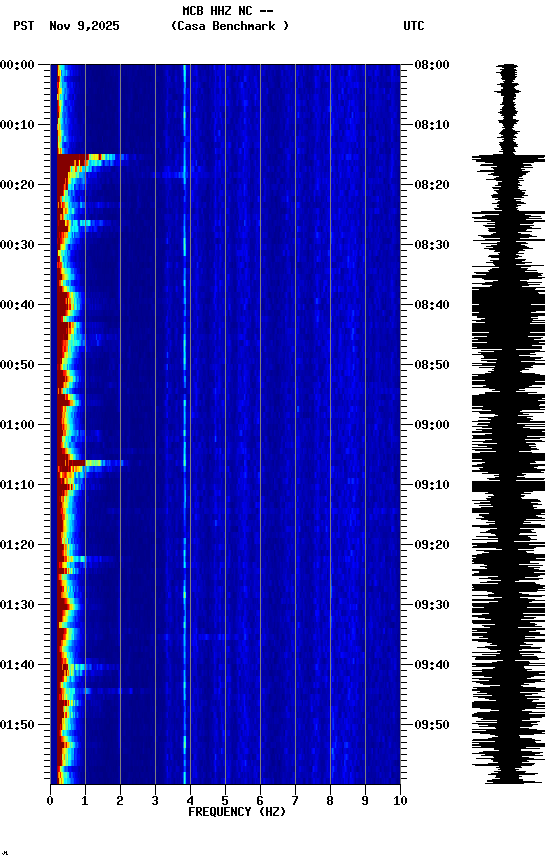Click the '00:50' PST time label
The width and height of the screenshot is (552, 864).
(17, 365)
